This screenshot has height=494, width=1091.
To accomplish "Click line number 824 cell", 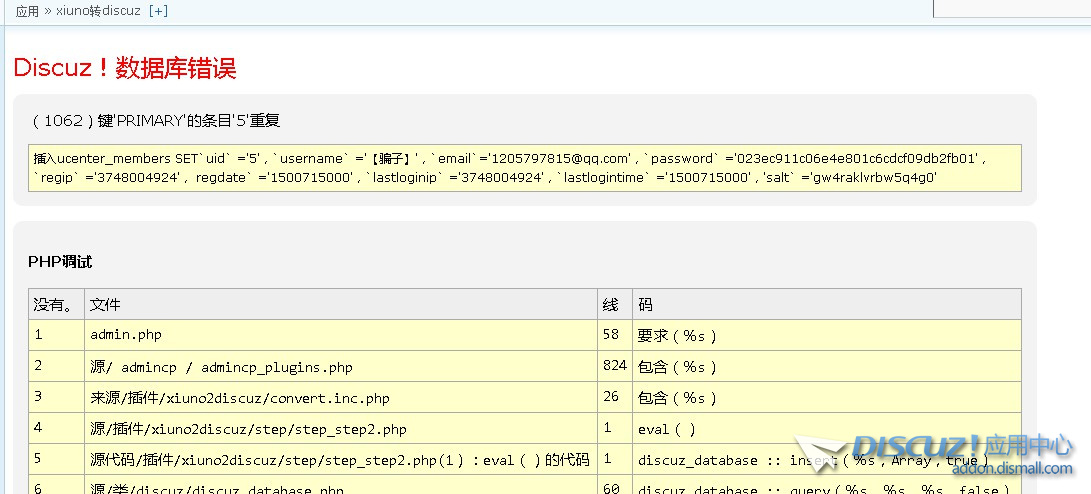I will coord(615,366).
